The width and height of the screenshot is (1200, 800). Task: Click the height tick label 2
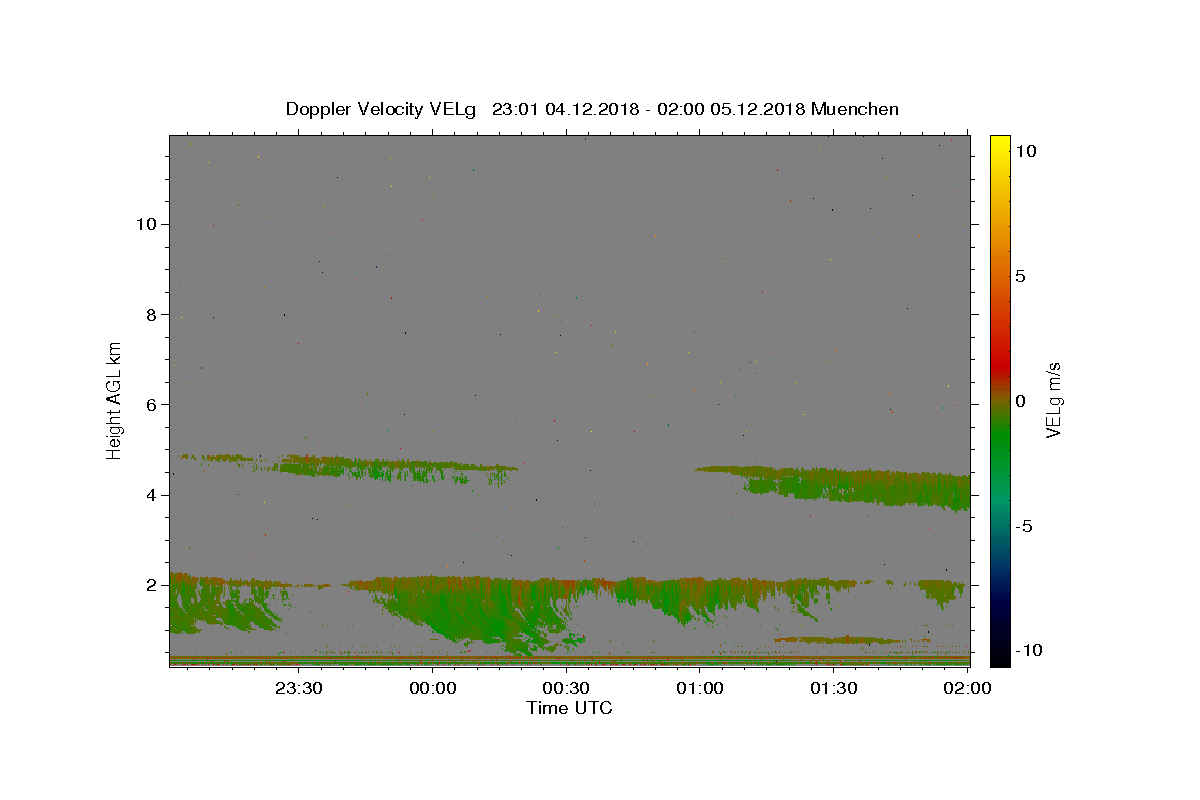pyautogui.click(x=152, y=586)
